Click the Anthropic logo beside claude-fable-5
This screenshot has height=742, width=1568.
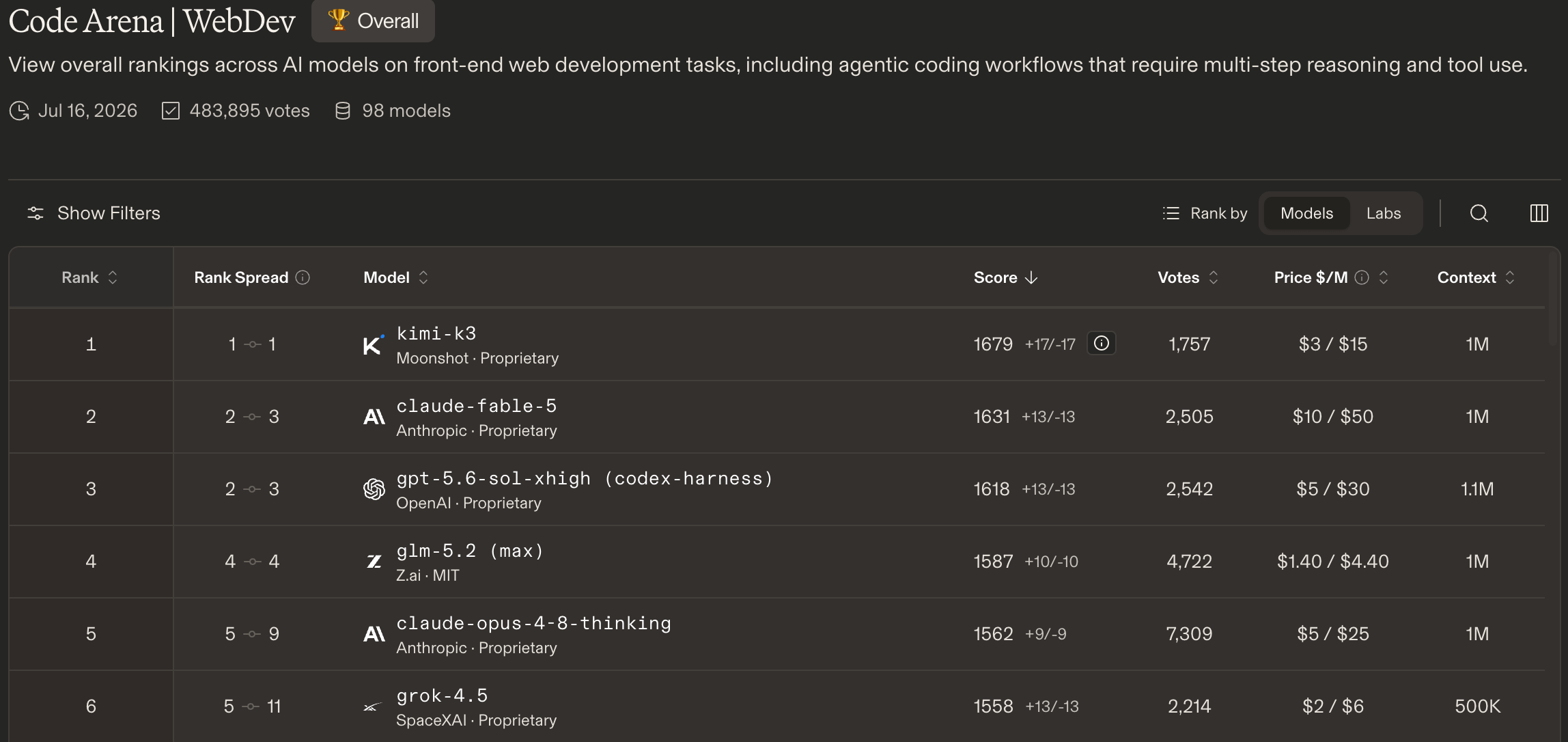[x=374, y=417]
